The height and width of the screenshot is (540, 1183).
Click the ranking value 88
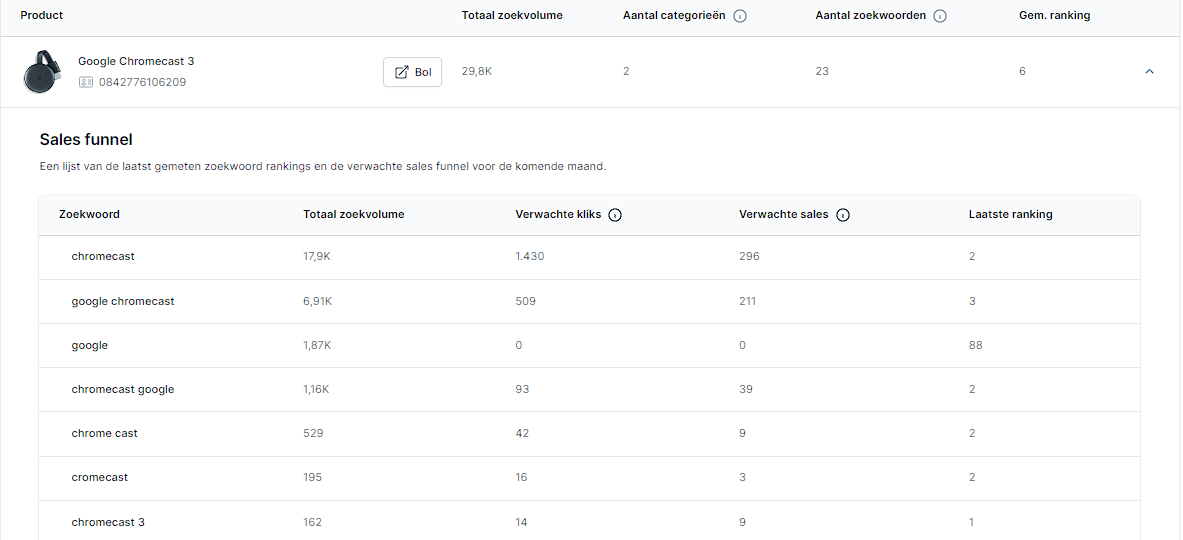976,345
